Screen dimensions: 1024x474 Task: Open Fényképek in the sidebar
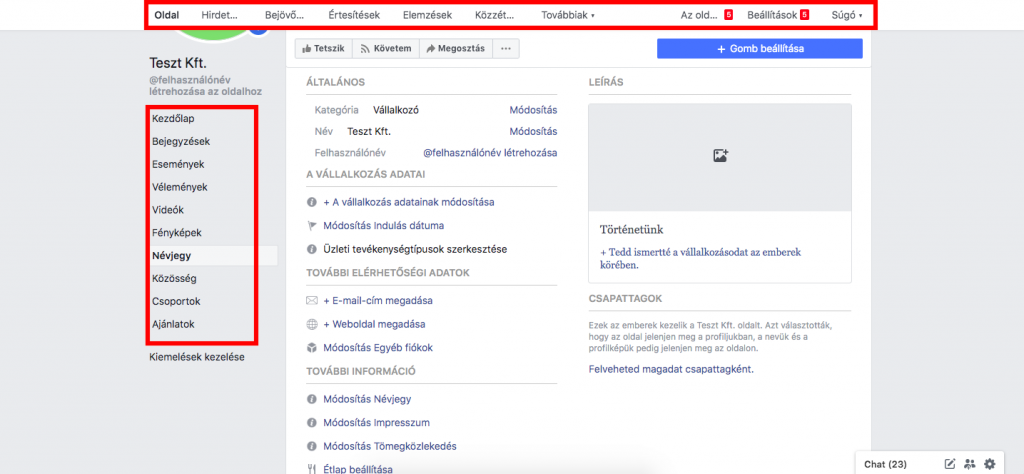tap(177, 233)
